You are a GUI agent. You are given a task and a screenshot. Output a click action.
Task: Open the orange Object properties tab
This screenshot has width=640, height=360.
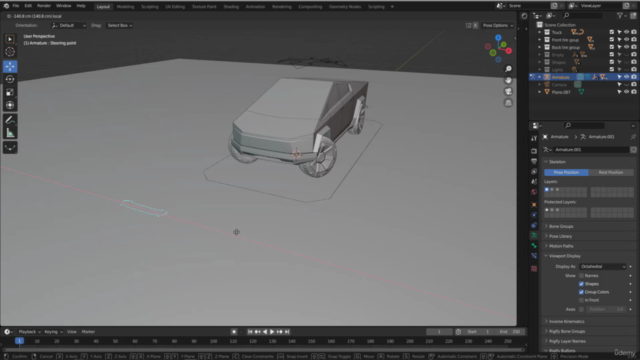pos(534,204)
